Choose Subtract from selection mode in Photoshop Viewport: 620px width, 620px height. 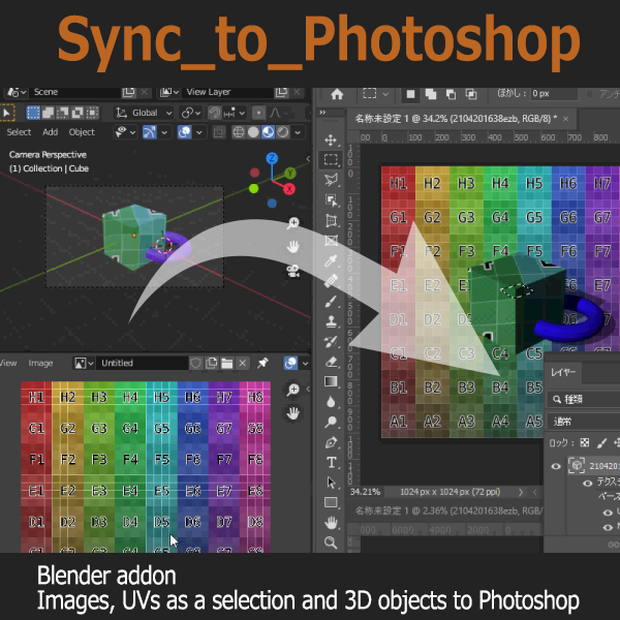451,94
